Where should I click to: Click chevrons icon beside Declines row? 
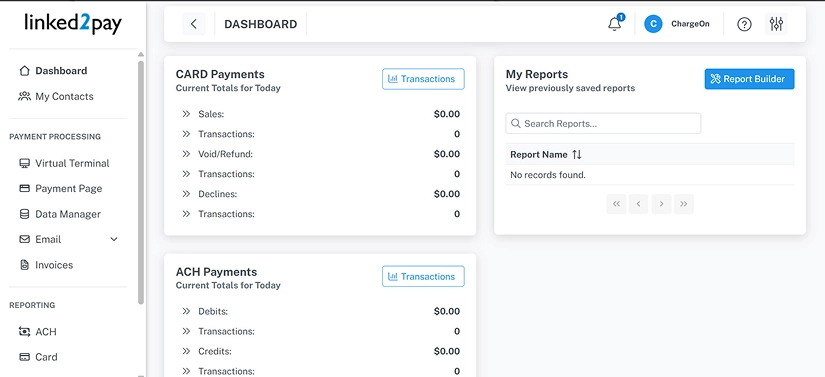186,194
